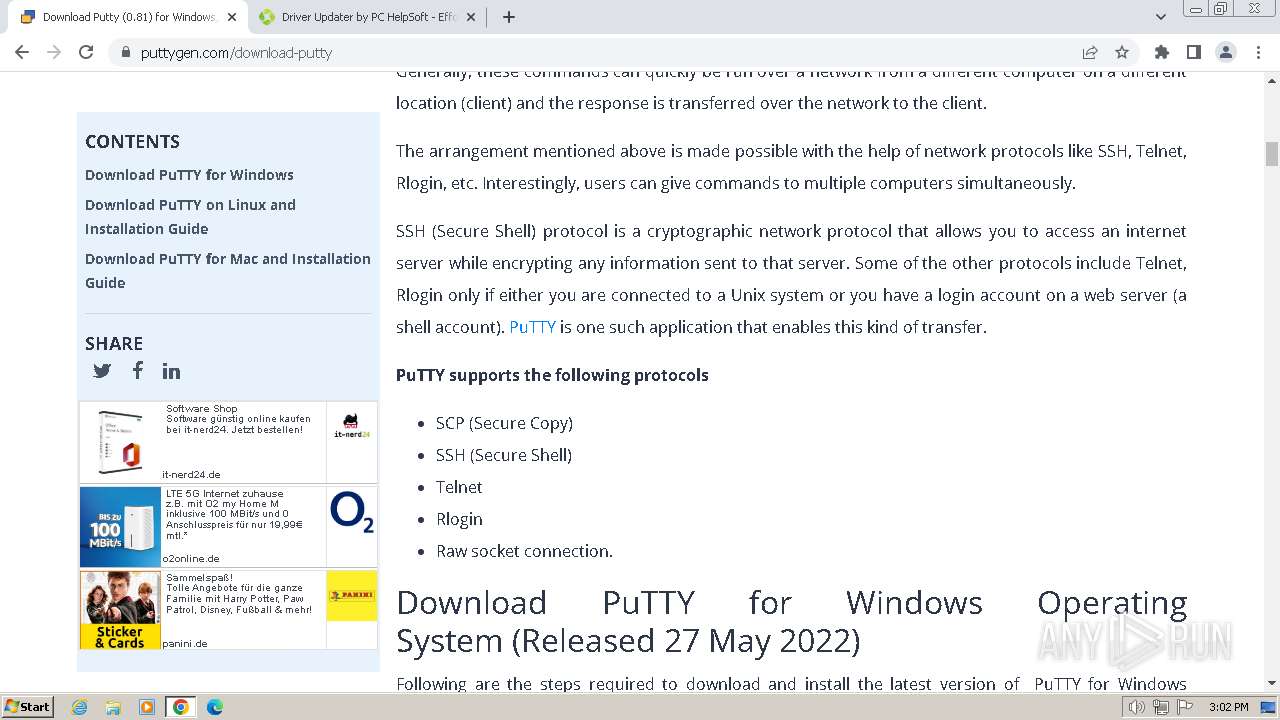Click the CONTENTS heading

132,142
